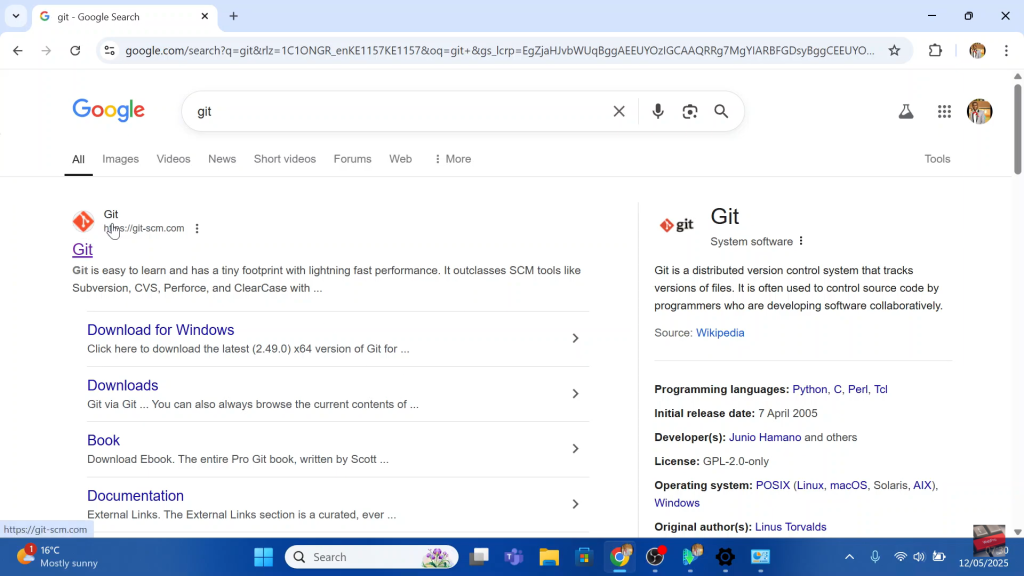Screen dimensions: 1024x576
Task: Open Wikipedia source link
Action: click(x=720, y=332)
